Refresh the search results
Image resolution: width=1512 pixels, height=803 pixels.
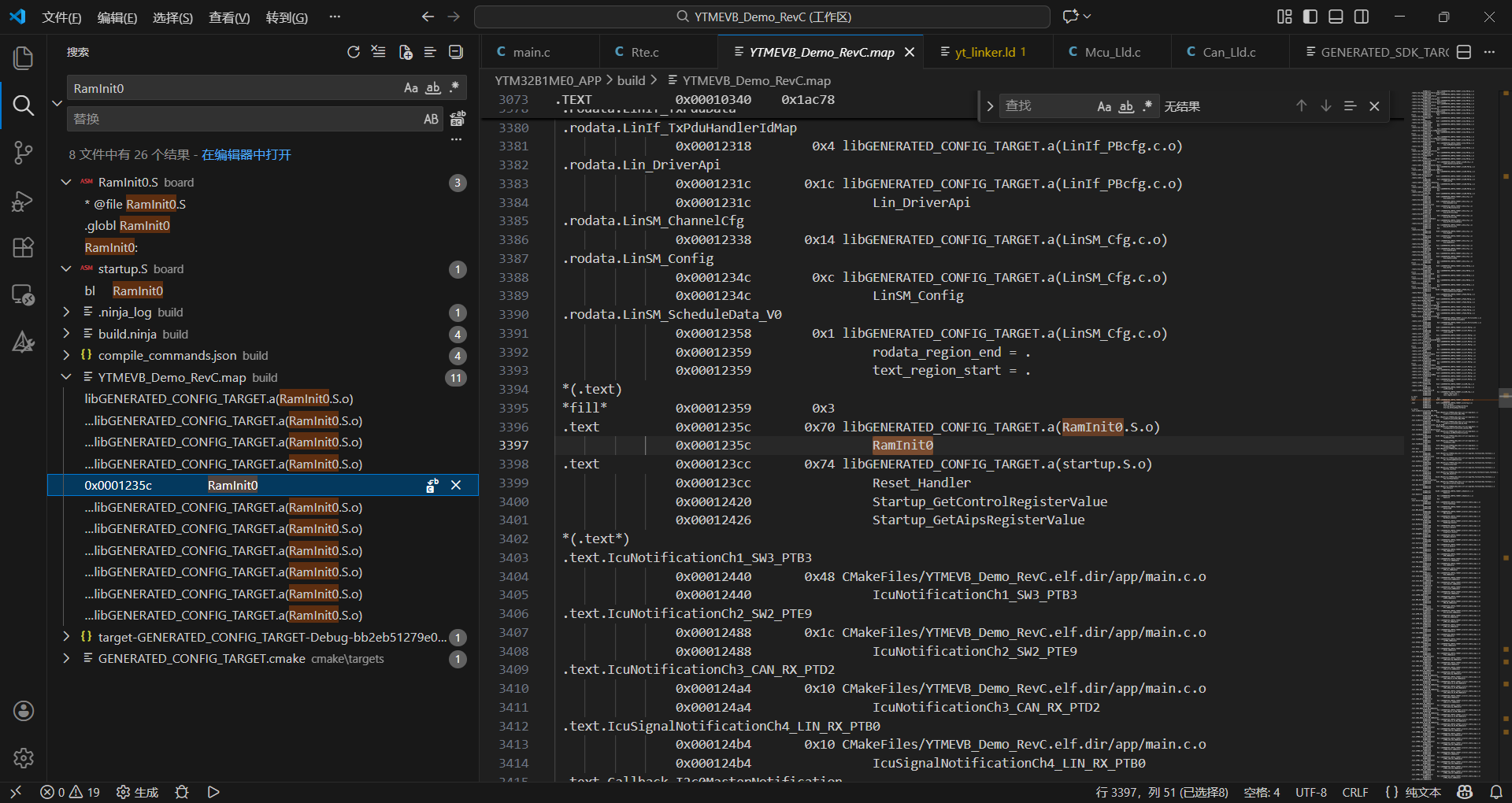[354, 52]
